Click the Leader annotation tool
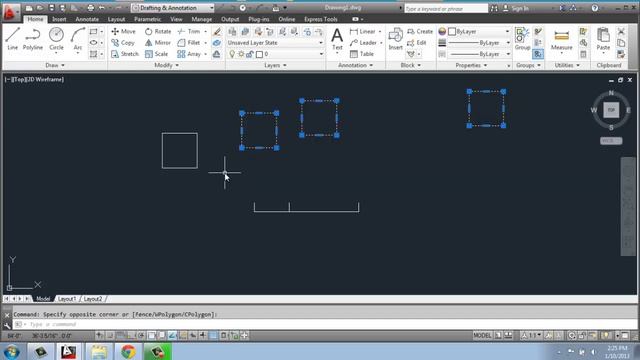 (x=363, y=42)
